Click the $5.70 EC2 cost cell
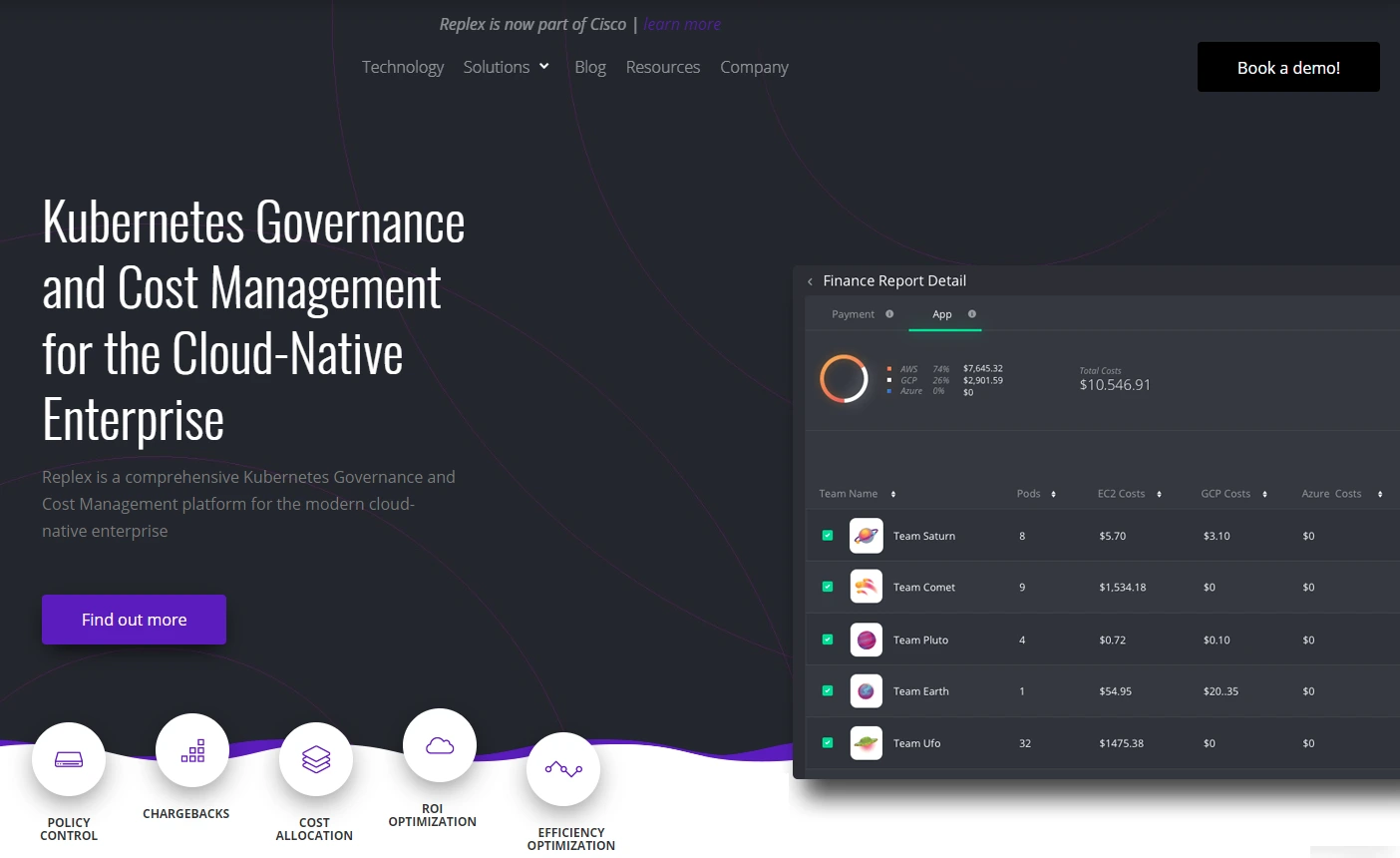1400x858 pixels. 1113,536
